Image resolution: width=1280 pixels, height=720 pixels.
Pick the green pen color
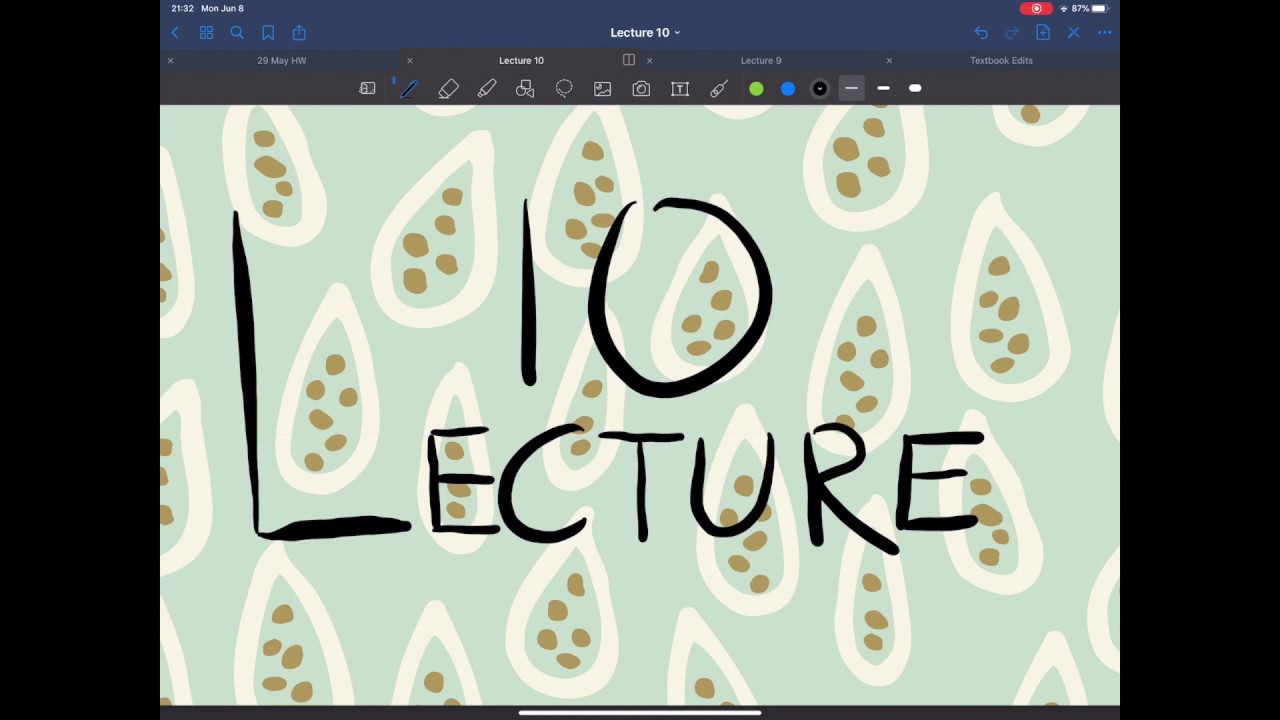[x=756, y=89]
